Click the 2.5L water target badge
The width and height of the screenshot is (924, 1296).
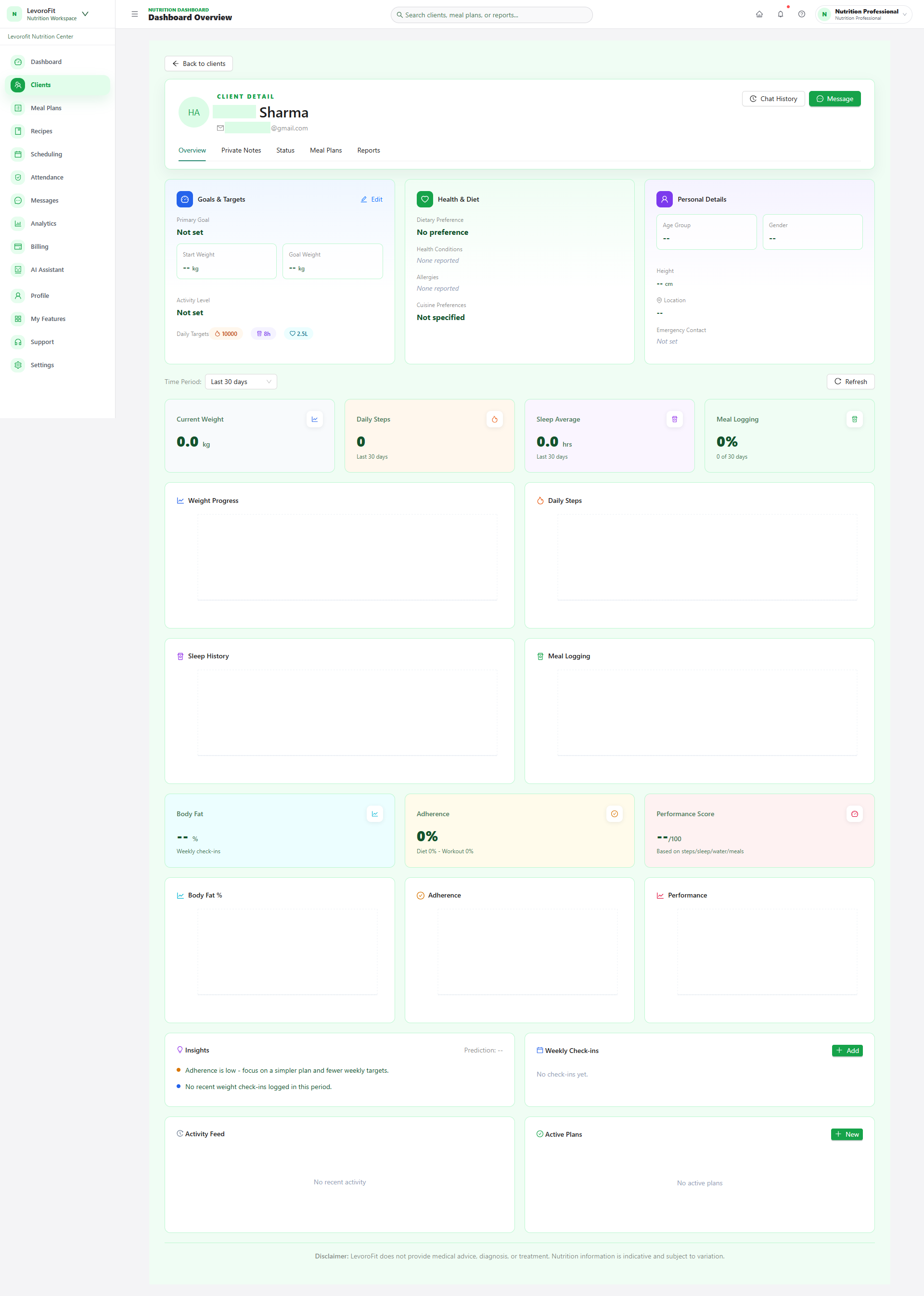[x=299, y=334]
